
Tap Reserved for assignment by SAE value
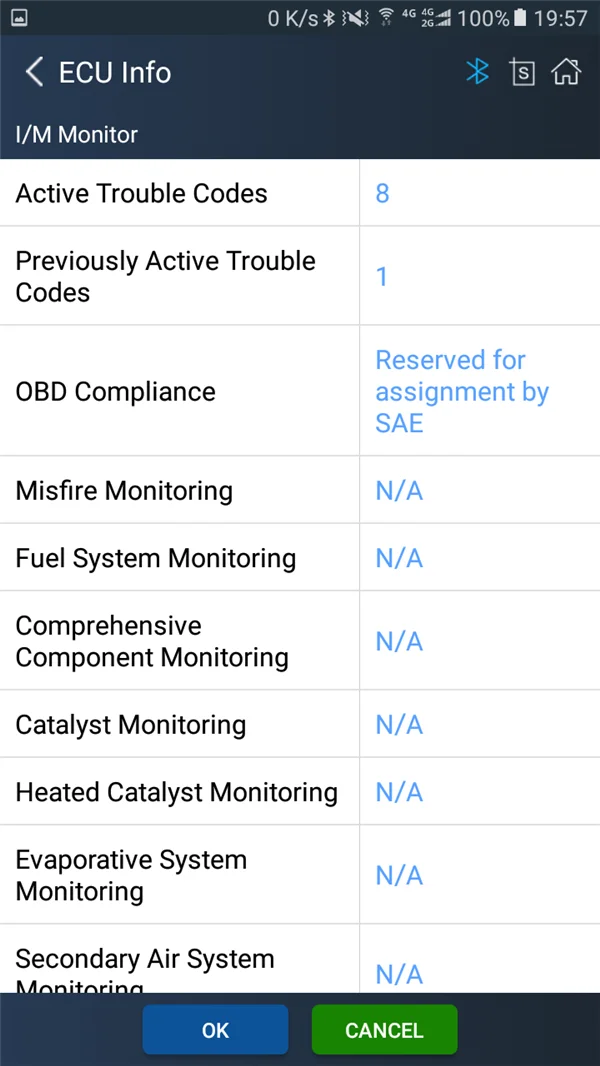(462, 392)
